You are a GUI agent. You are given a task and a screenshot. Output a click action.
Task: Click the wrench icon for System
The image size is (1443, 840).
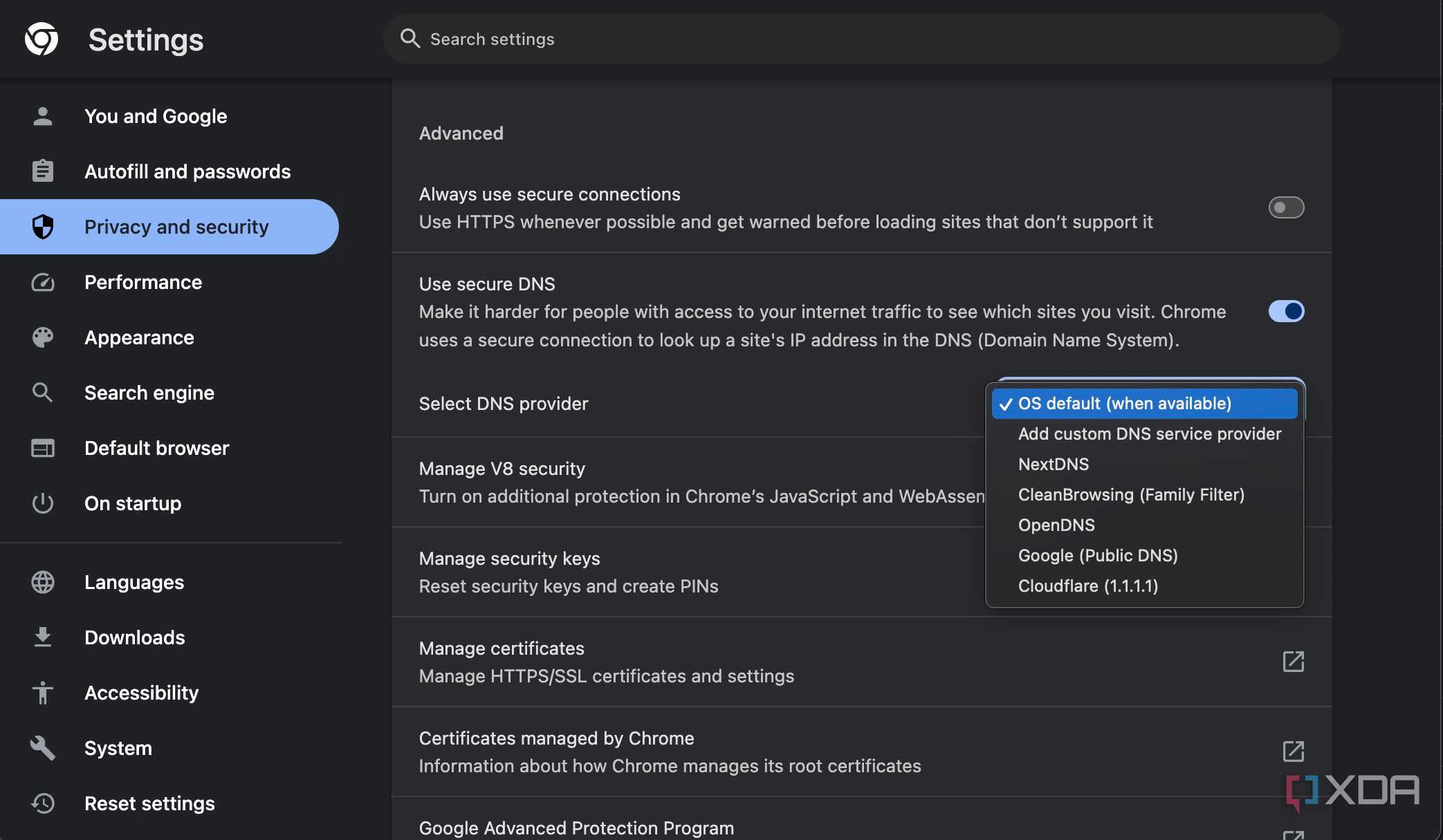43,748
